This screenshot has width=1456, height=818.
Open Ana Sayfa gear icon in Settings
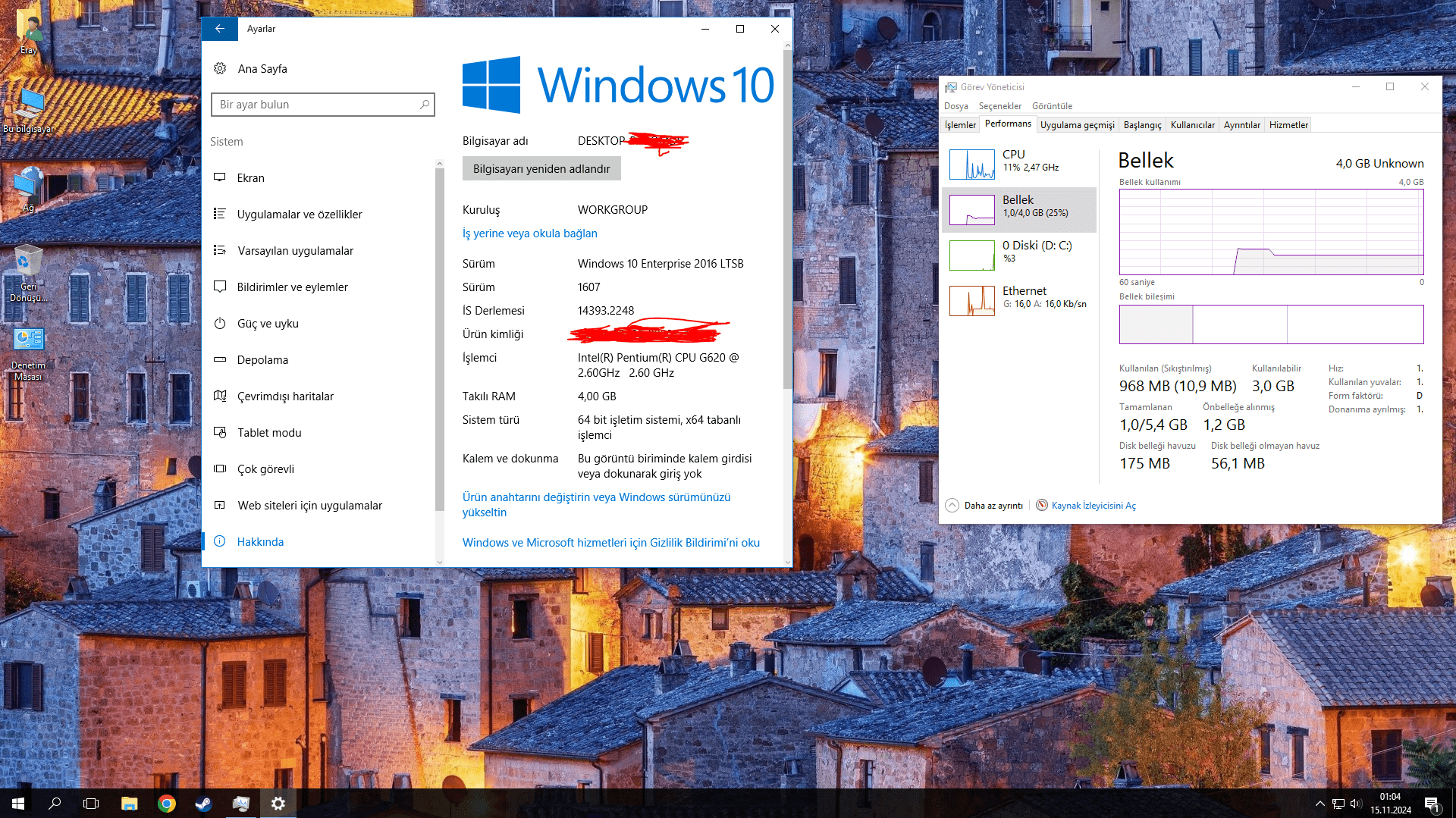(x=220, y=68)
